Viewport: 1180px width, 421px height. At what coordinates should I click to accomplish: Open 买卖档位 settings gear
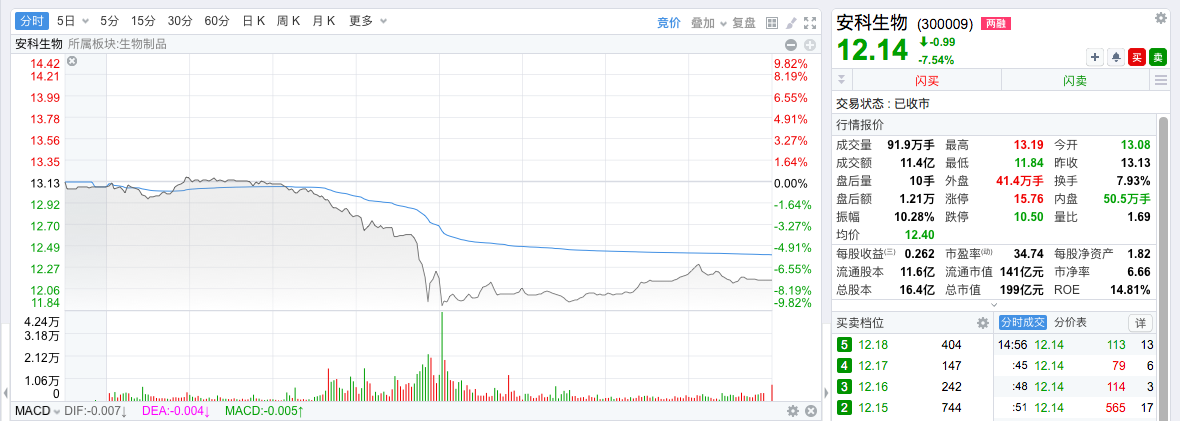pyautogui.click(x=982, y=323)
